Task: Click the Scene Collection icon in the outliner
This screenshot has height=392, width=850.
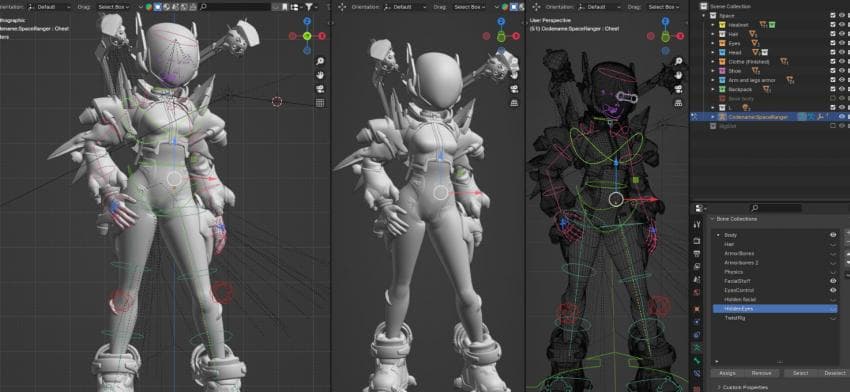Action: coord(705,6)
